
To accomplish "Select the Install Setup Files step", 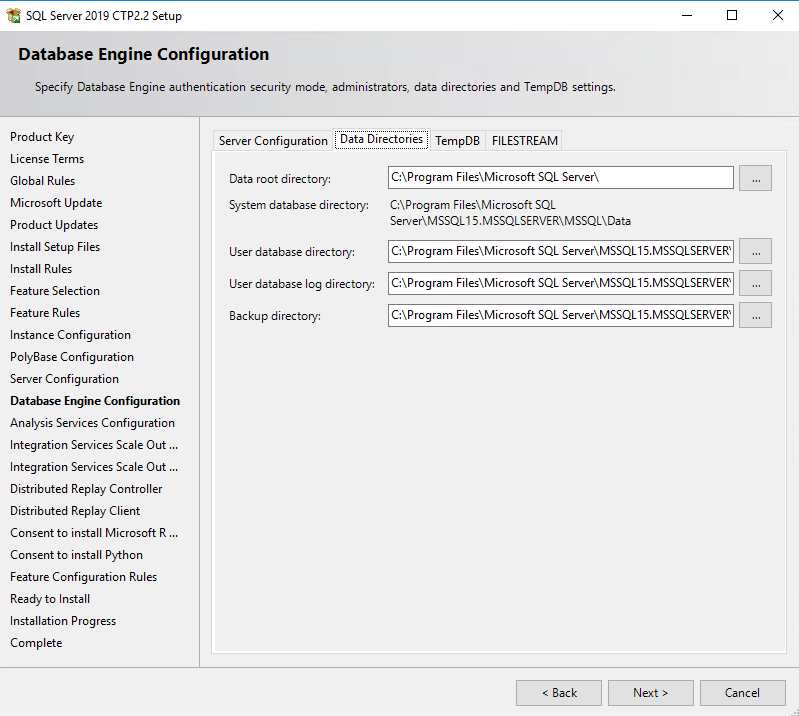I will 55,247.
